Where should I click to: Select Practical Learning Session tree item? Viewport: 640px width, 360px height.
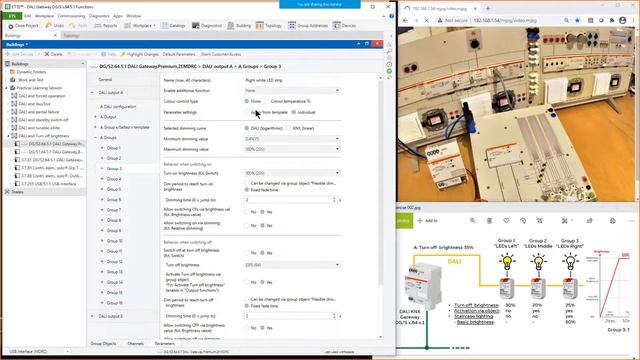[39, 88]
